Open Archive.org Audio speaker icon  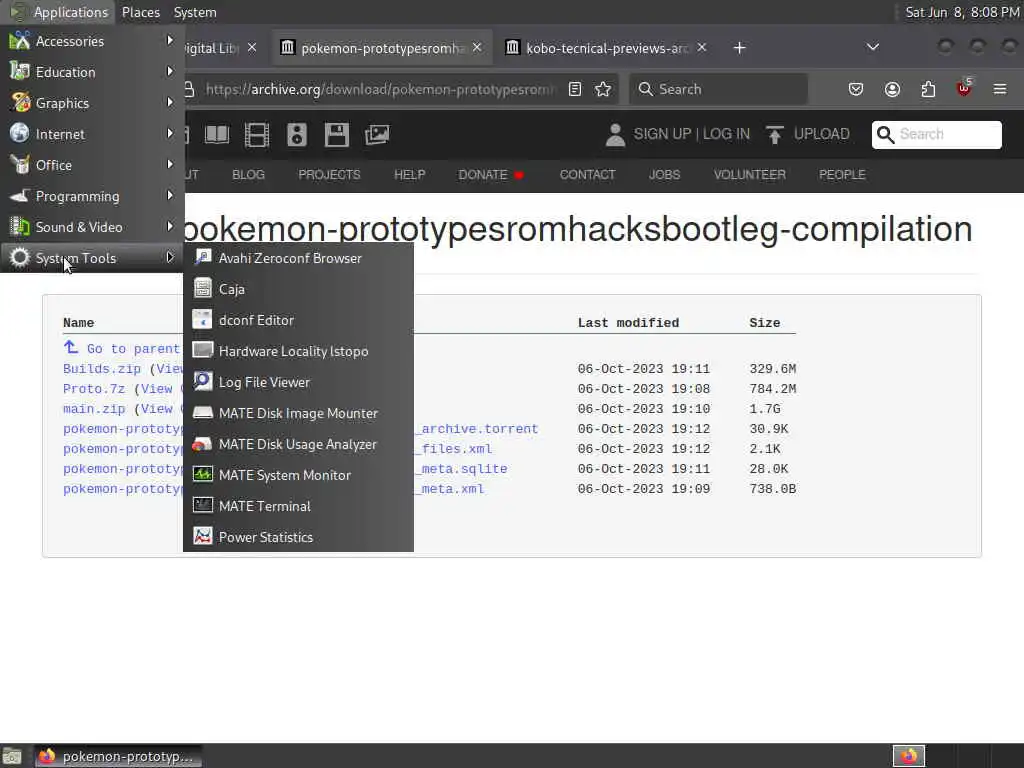coord(296,135)
